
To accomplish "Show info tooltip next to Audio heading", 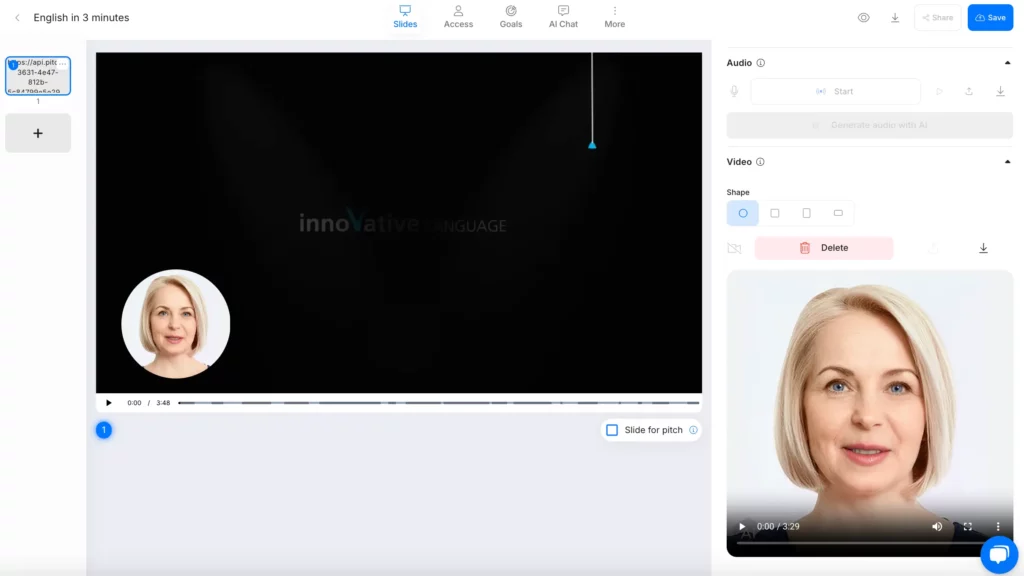I will coord(761,63).
